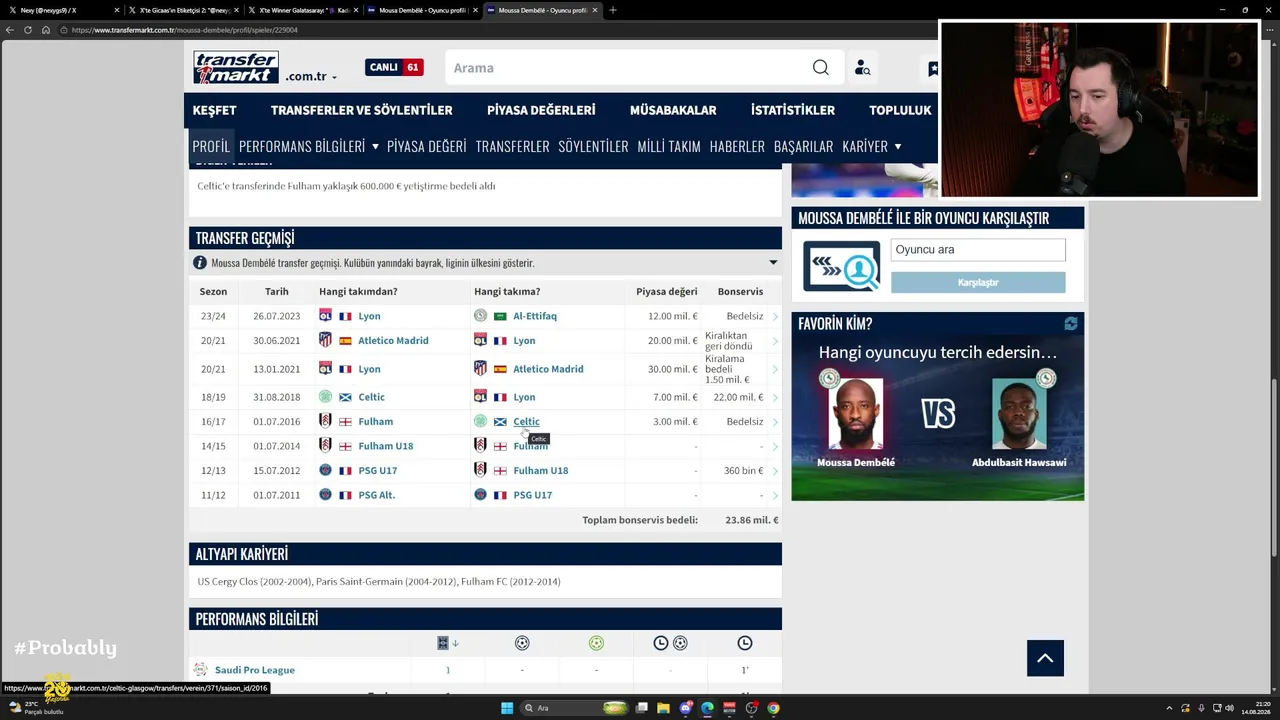Switch to the Haberler tab
The width and height of the screenshot is (1280, 720).
tap(737, 146)
